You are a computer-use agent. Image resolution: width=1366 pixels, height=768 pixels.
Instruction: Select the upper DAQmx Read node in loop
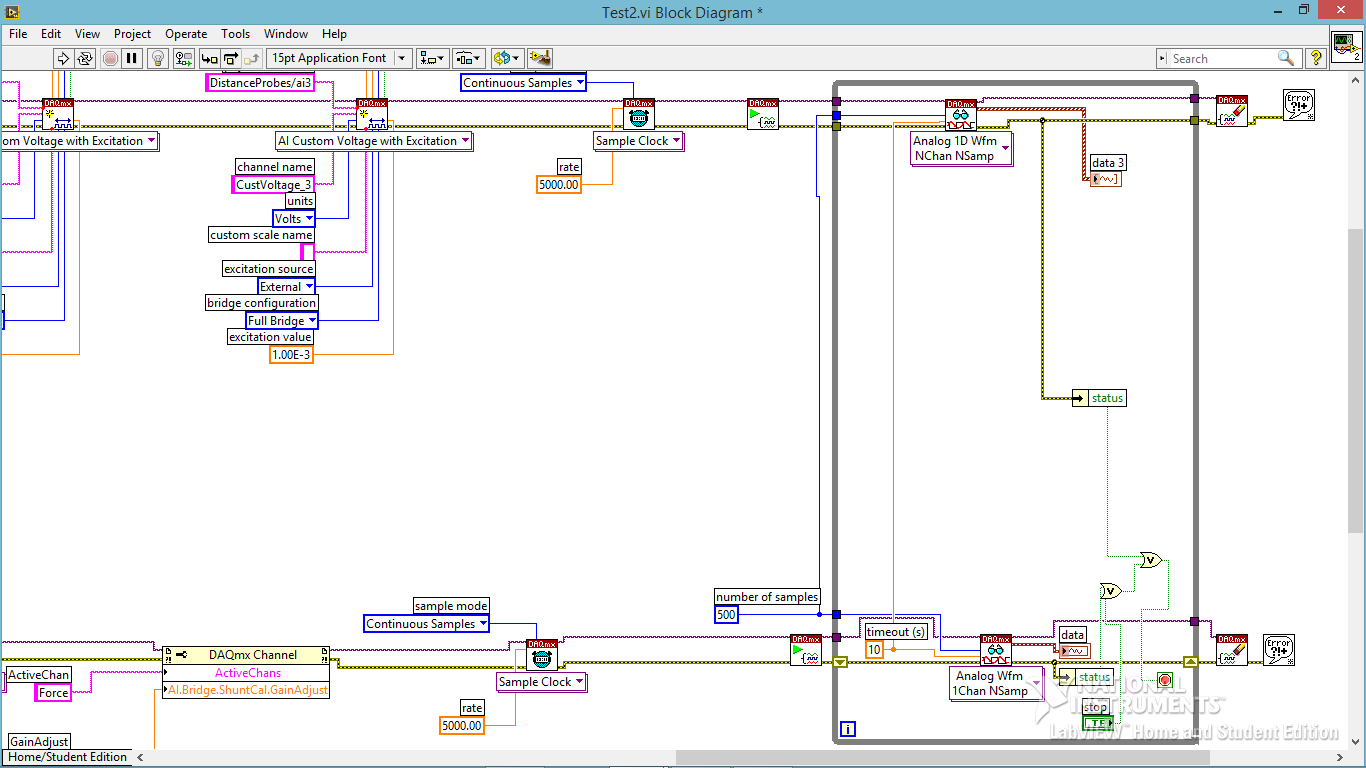pos(961,115)
